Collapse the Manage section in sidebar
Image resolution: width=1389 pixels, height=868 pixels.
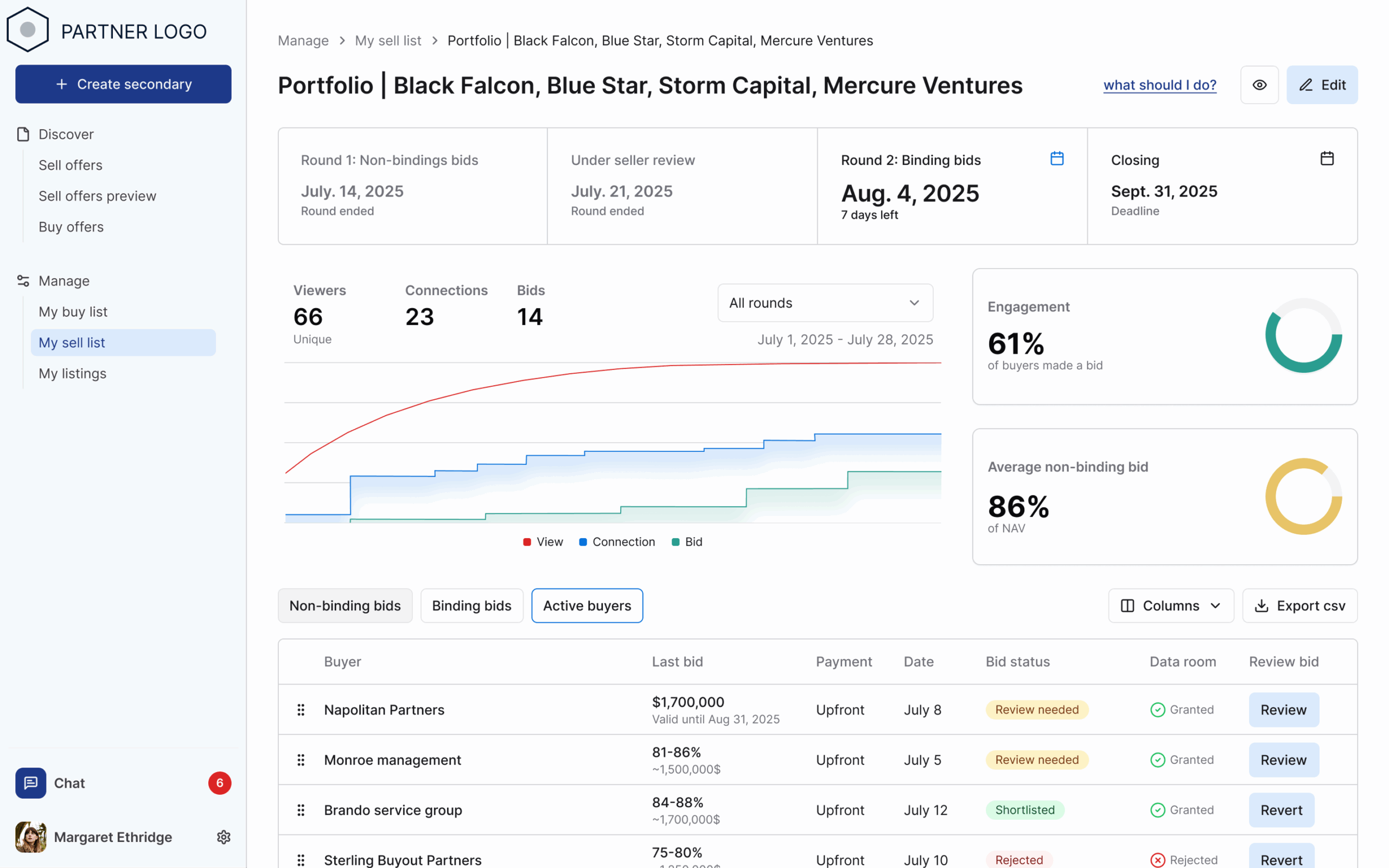tap(63, 280)
